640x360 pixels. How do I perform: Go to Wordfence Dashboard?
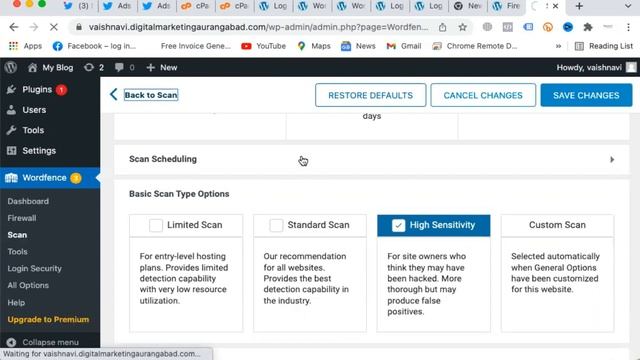pyautogui.click(x=28, y=201)
